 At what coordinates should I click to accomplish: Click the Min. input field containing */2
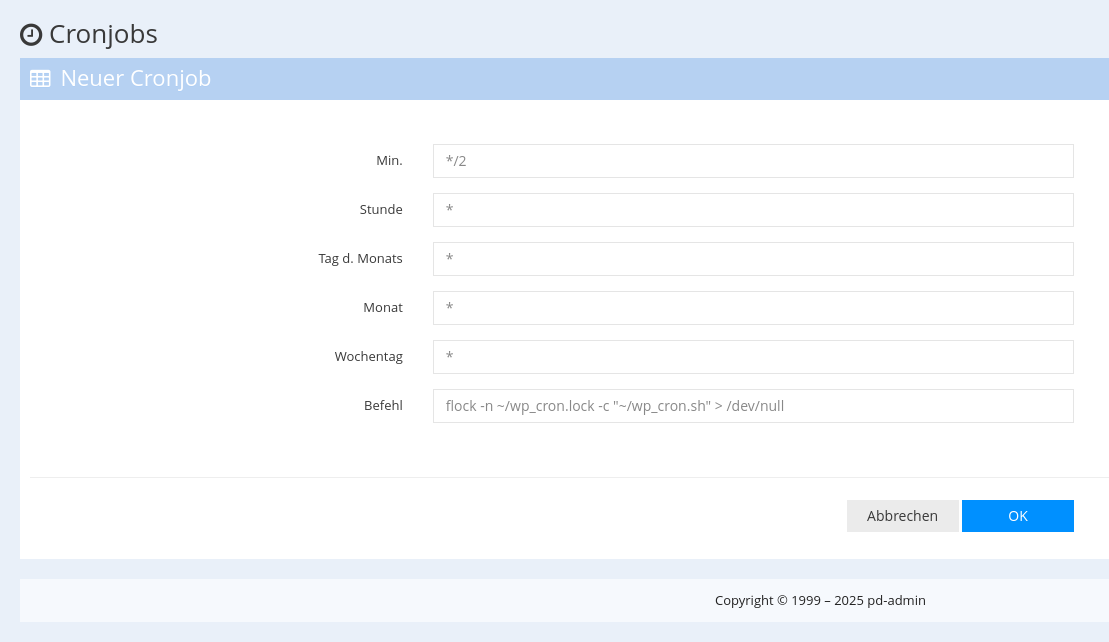click(x=753, y=160)
